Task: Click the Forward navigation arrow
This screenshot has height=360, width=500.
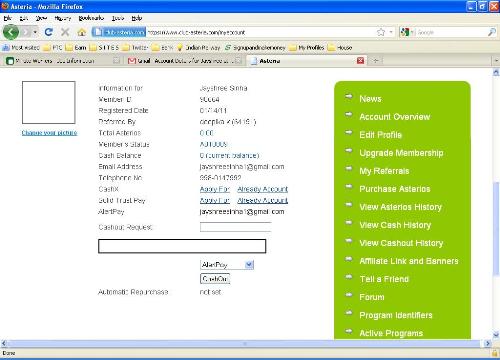Action: [x=26, y=32]
